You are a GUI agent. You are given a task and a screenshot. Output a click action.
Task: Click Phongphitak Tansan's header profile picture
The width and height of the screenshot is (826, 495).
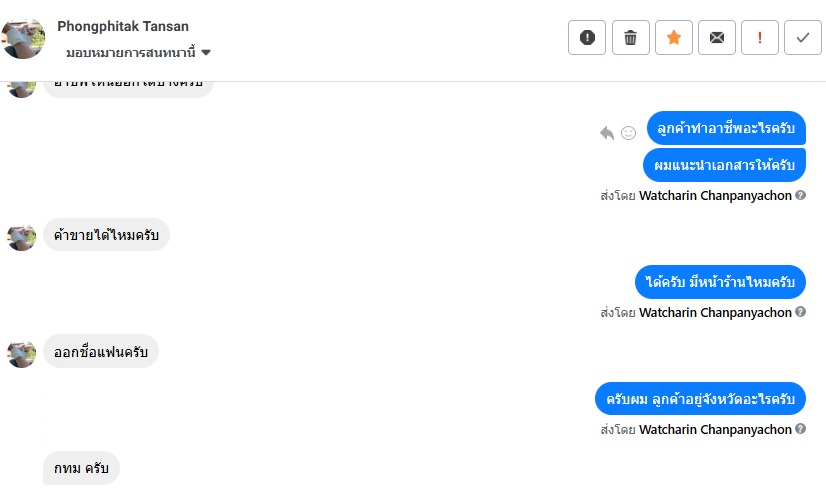point(24,38)
